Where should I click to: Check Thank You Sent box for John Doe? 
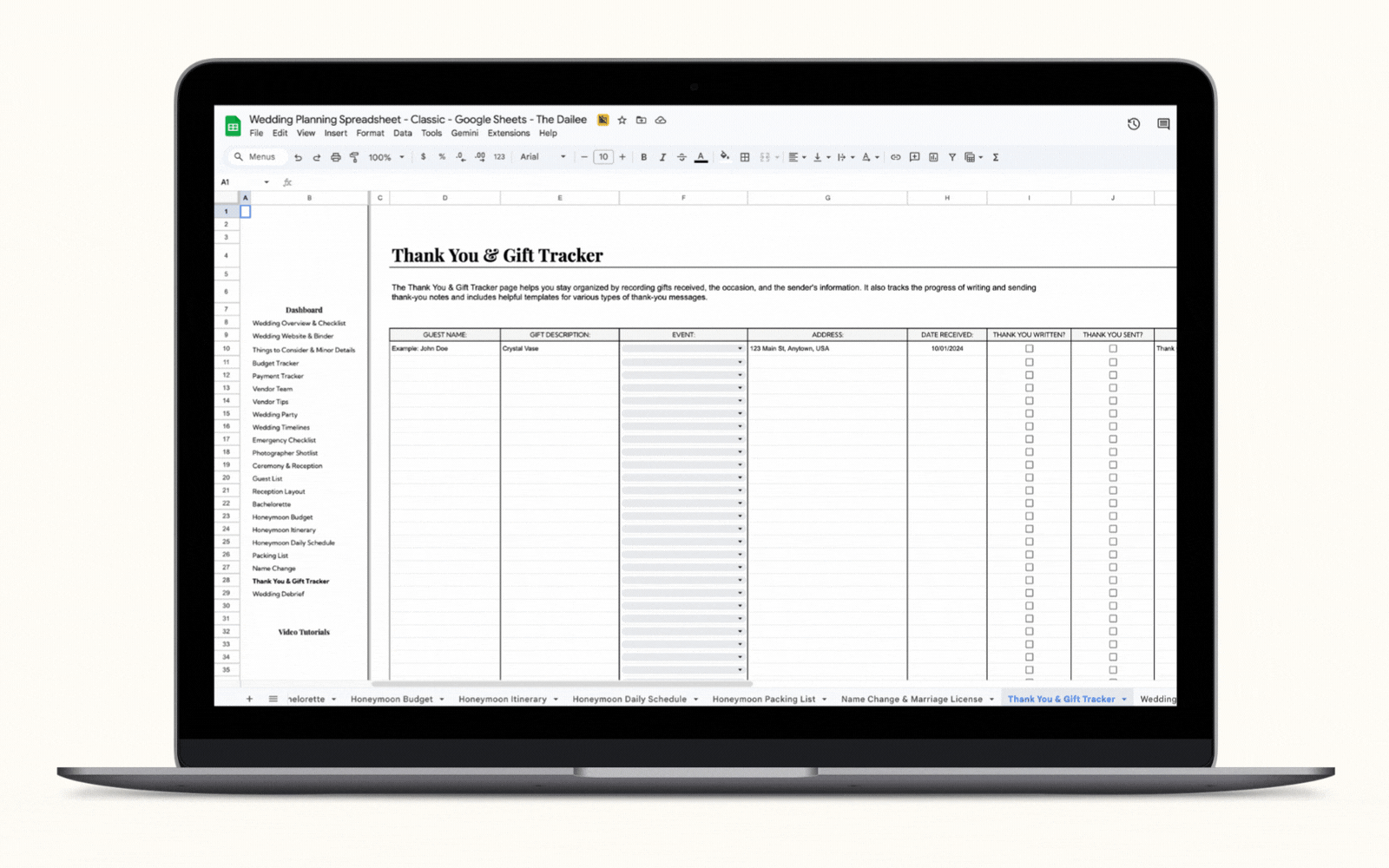[1112, 349]
